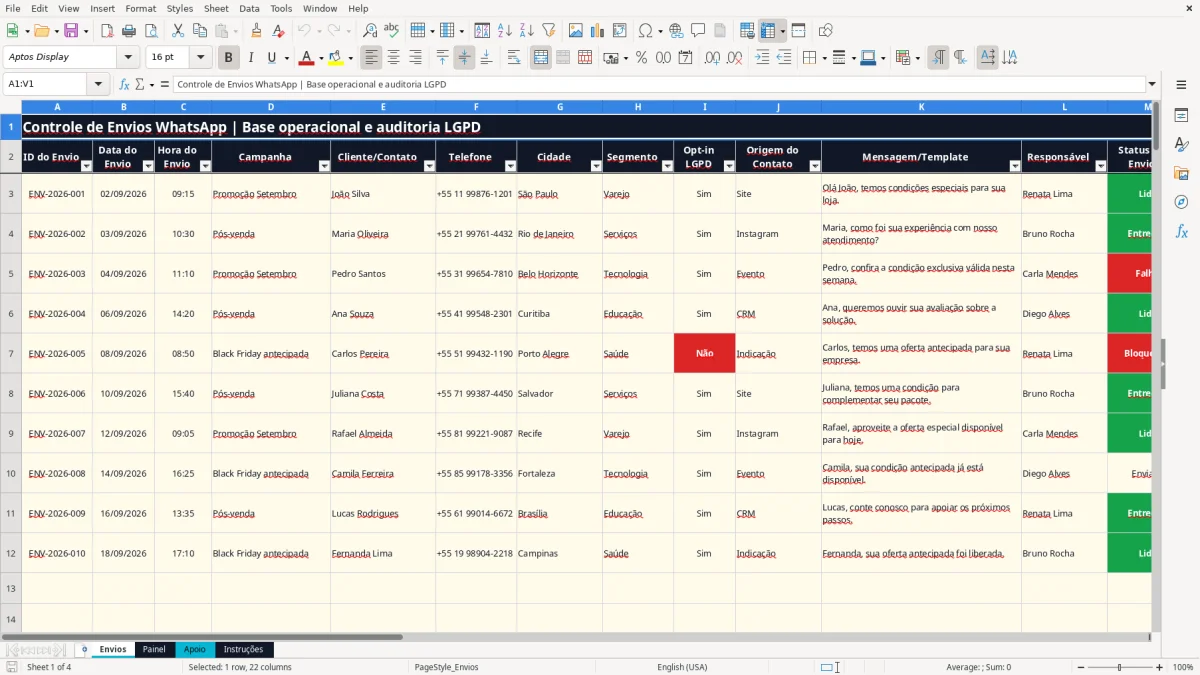
Task: Open the font size dropdown
Action: 200,57
